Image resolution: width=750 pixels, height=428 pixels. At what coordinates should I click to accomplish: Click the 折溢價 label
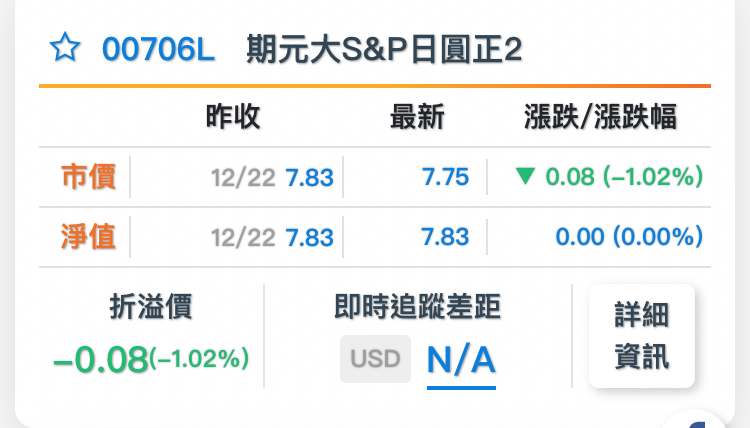coord(151,306)
